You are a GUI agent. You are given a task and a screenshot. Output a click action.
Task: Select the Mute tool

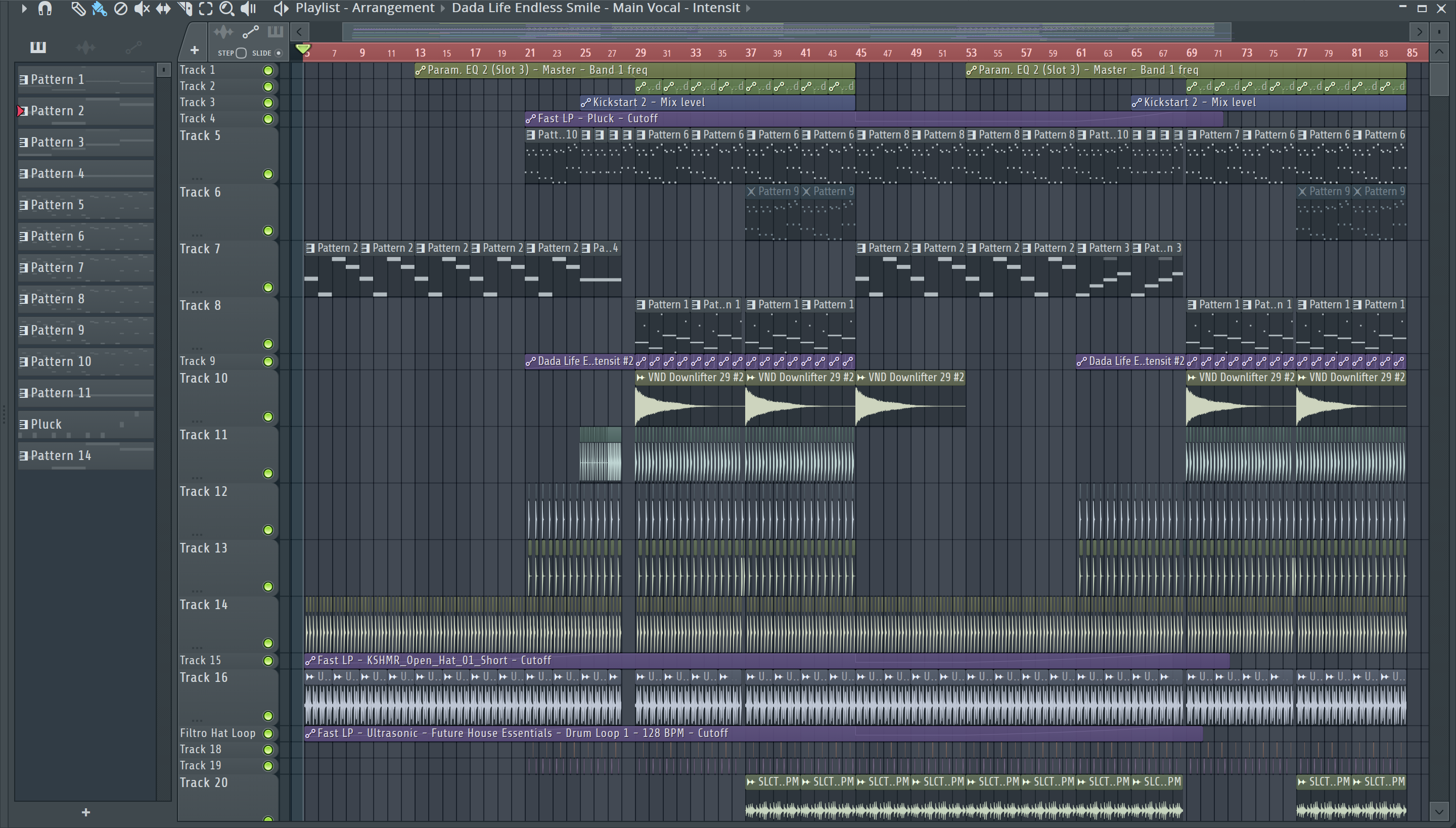click(142, 9)
